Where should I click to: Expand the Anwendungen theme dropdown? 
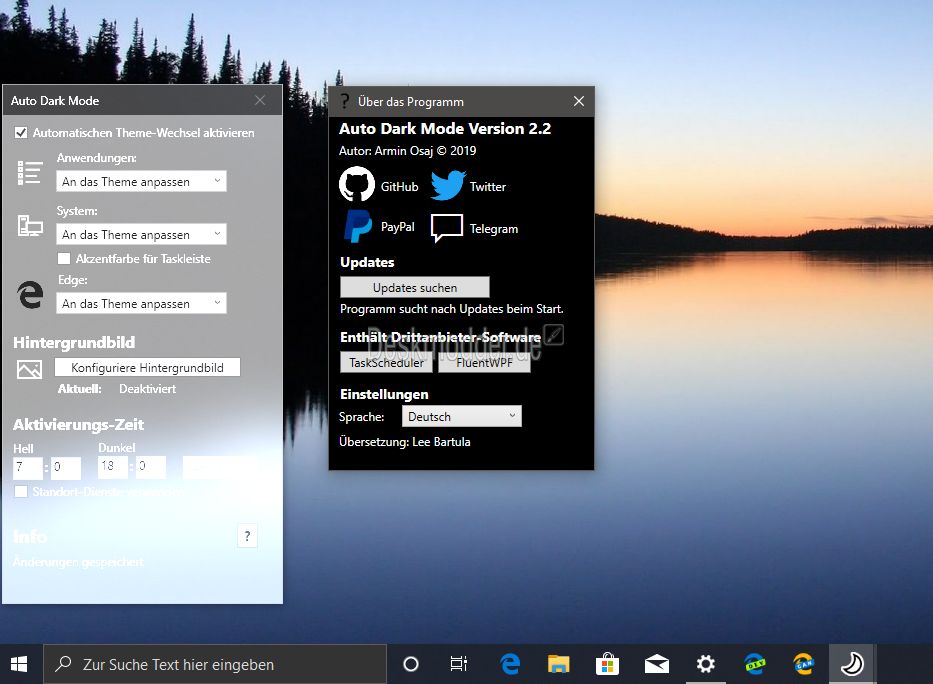[x=142, y=181]
